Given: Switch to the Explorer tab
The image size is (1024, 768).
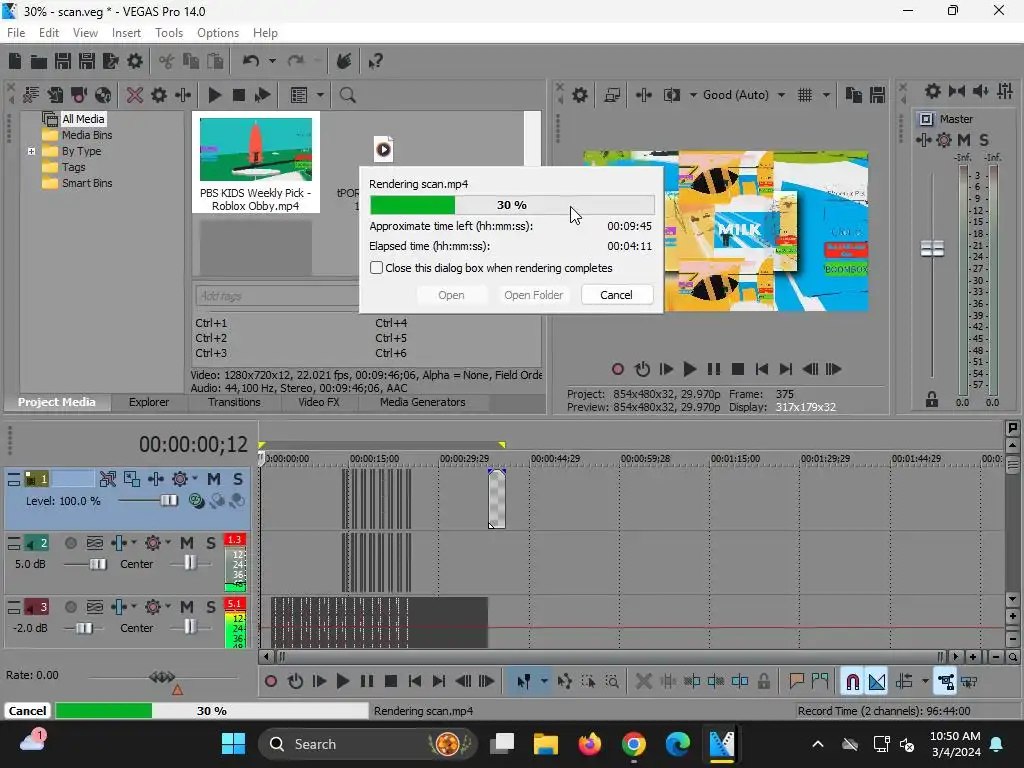Looking at the screenshot, I should (x=149, y=402).
